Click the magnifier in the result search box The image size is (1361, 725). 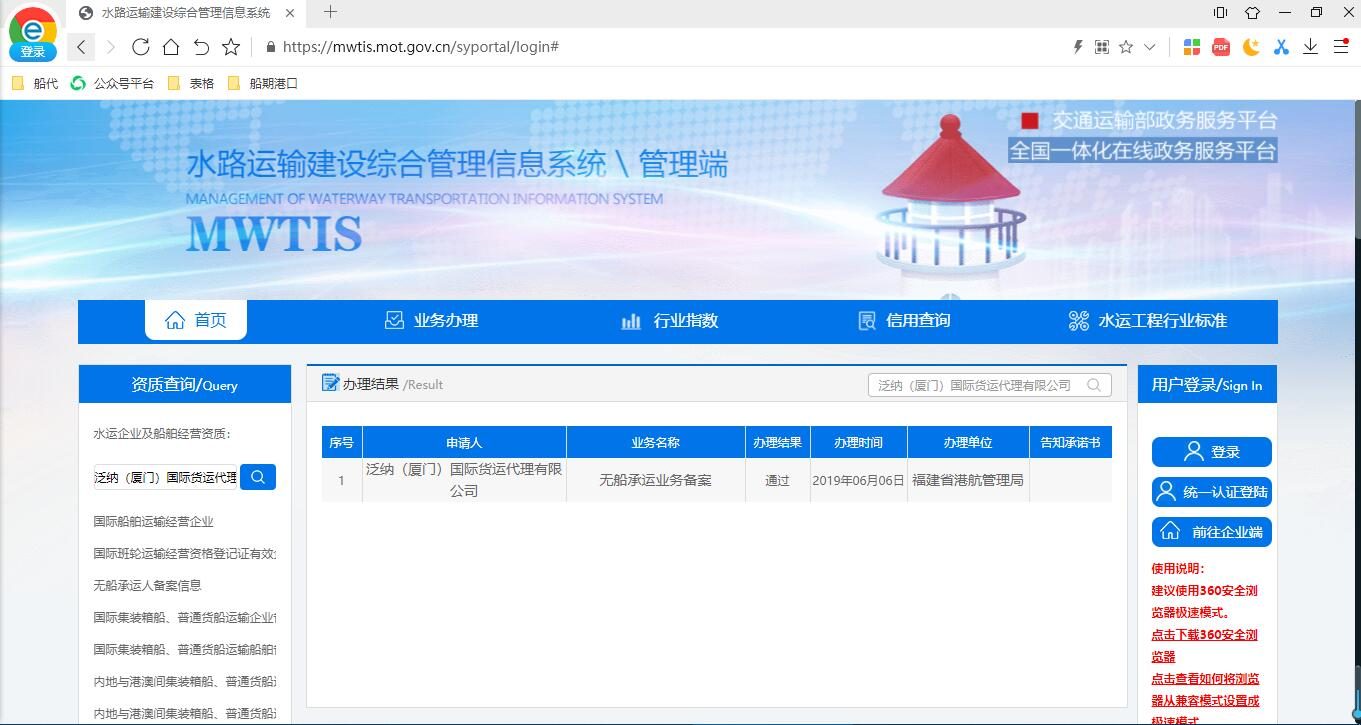click(x=1094, y=385)
